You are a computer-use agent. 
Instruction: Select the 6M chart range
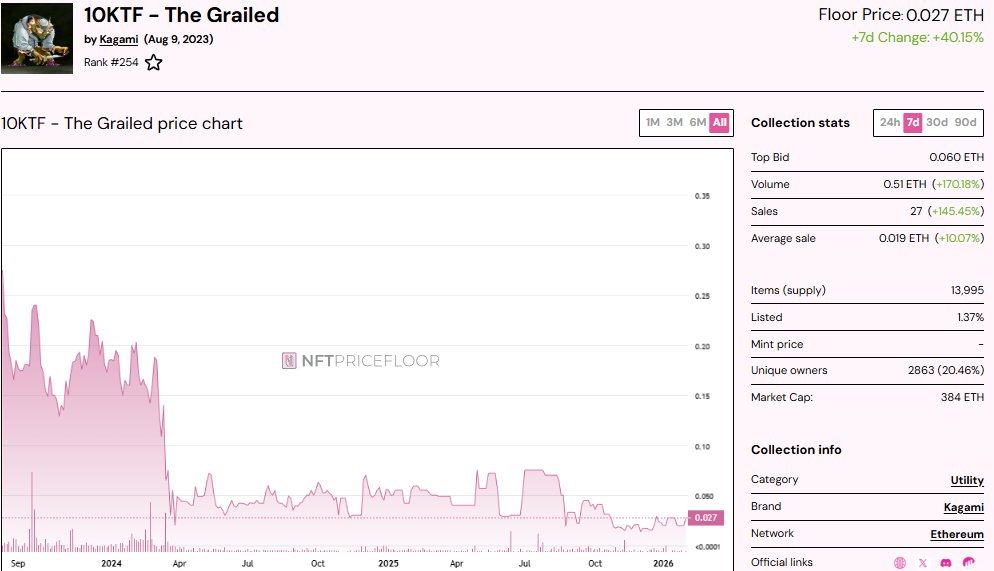point(697,122)
